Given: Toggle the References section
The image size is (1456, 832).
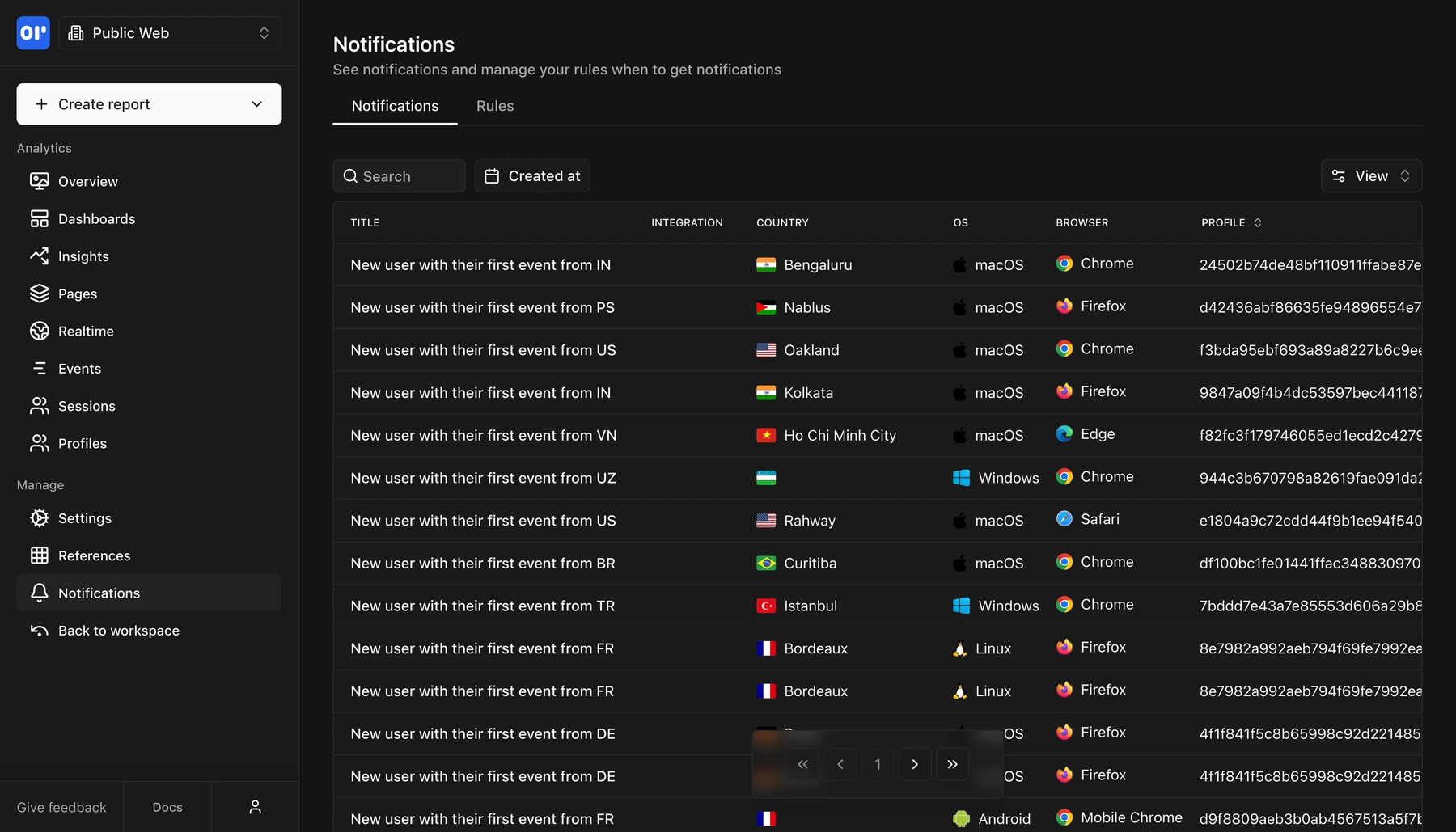Looking at the screenshot, I should tap(93, 555).
